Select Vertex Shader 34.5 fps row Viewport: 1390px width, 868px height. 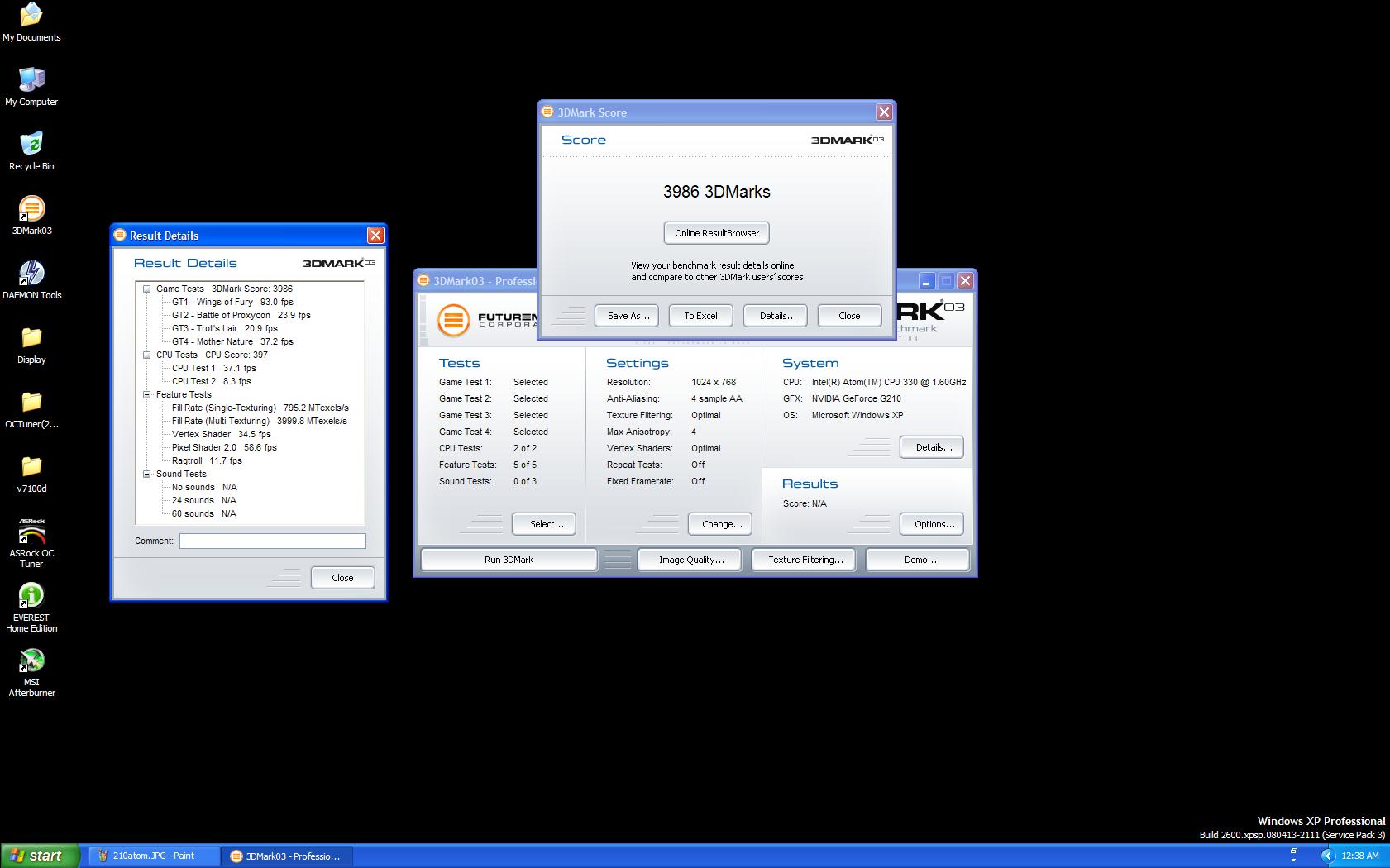coord(222,434)
